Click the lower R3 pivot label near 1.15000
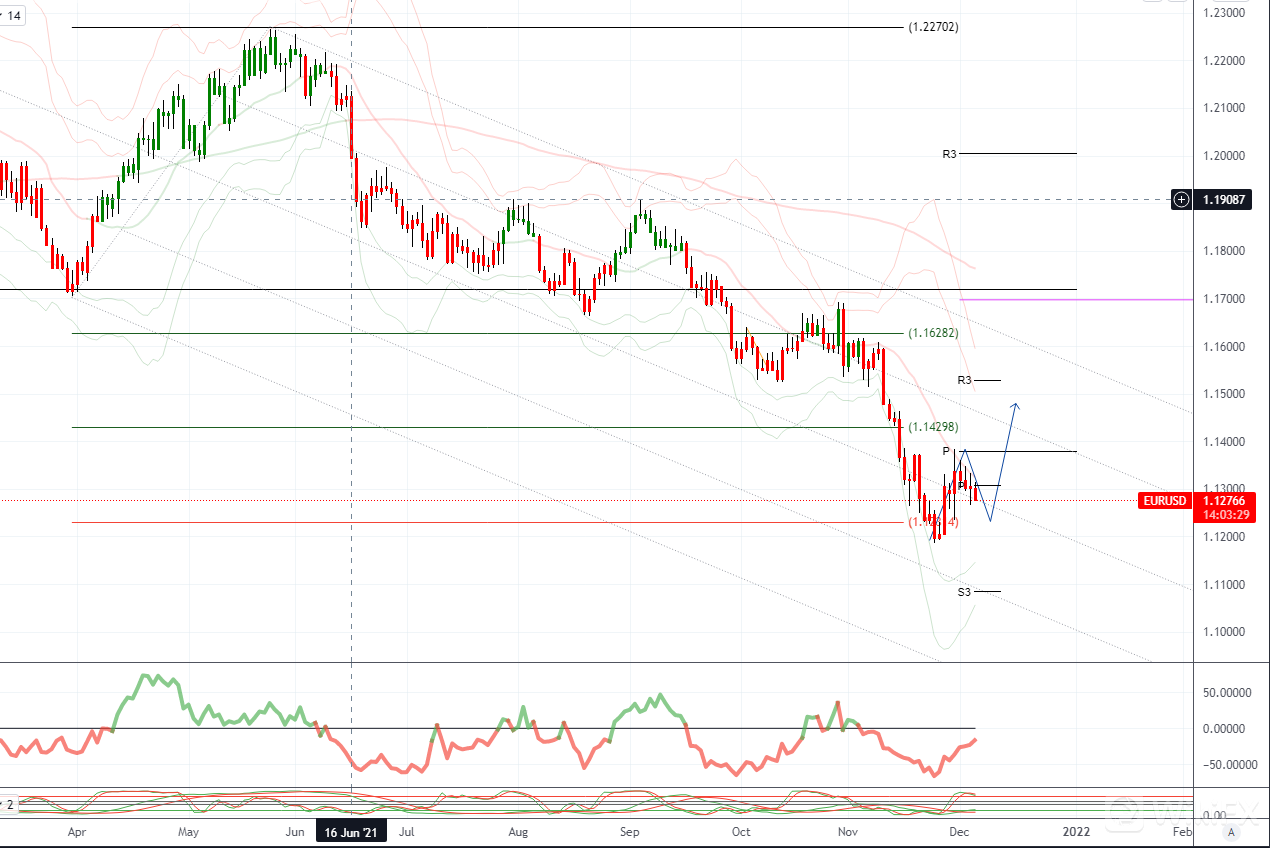The image size is (1270, 848). (x=964, y=380)
